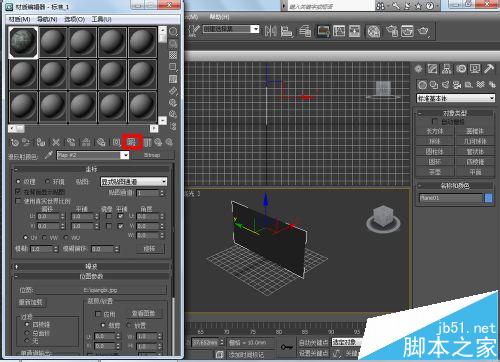Enable 应用 crop checkbox

click(98, 314)
